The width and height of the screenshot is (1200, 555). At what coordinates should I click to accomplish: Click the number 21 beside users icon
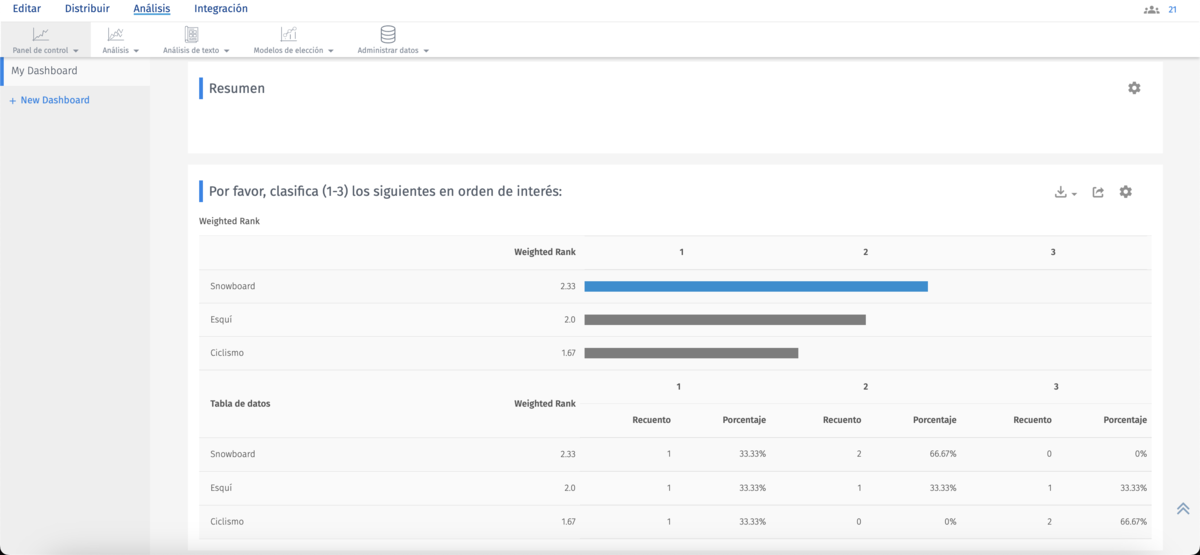1172,10
